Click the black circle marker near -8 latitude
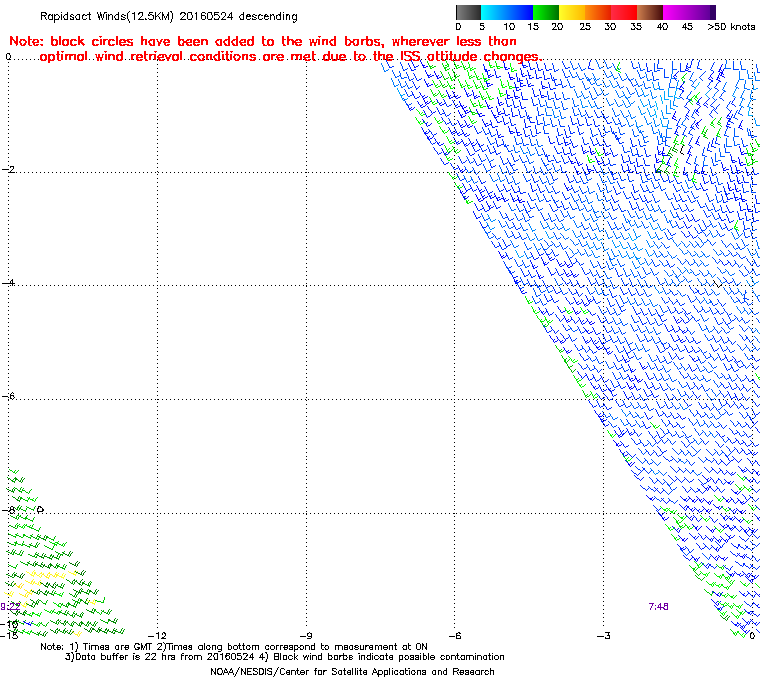This screenshot has height=688, width=760. point(40,510)
